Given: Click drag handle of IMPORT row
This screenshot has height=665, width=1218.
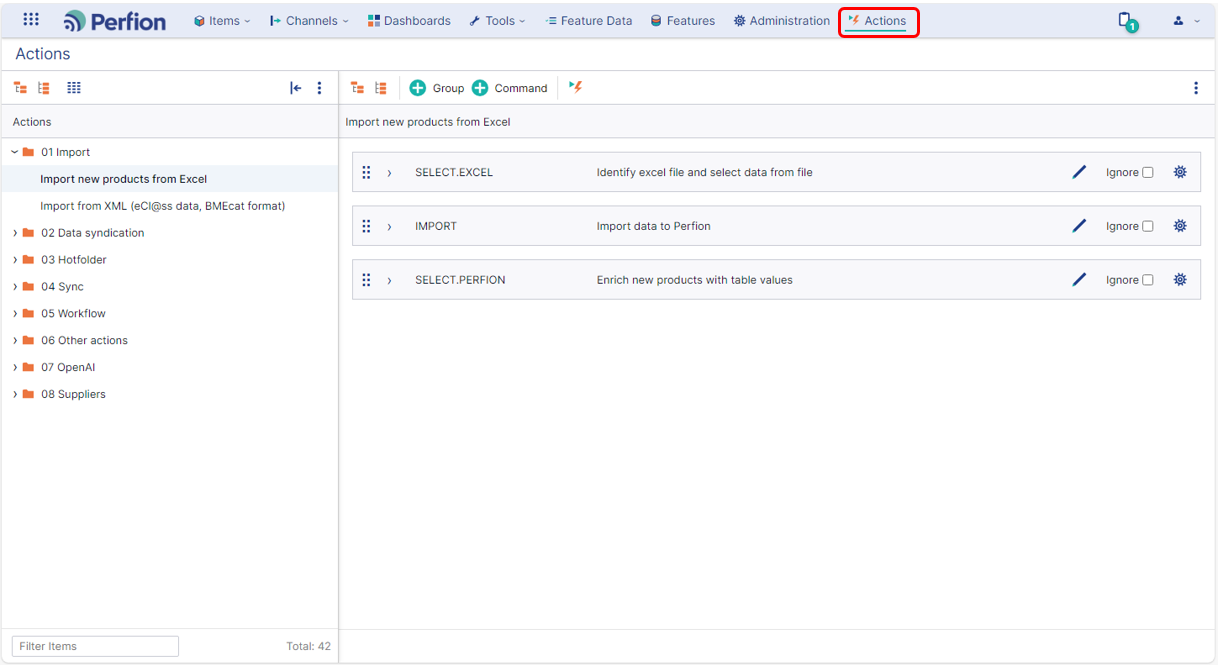Looking at the screenshot, I should pyautogui.click(x=367, y=226).
